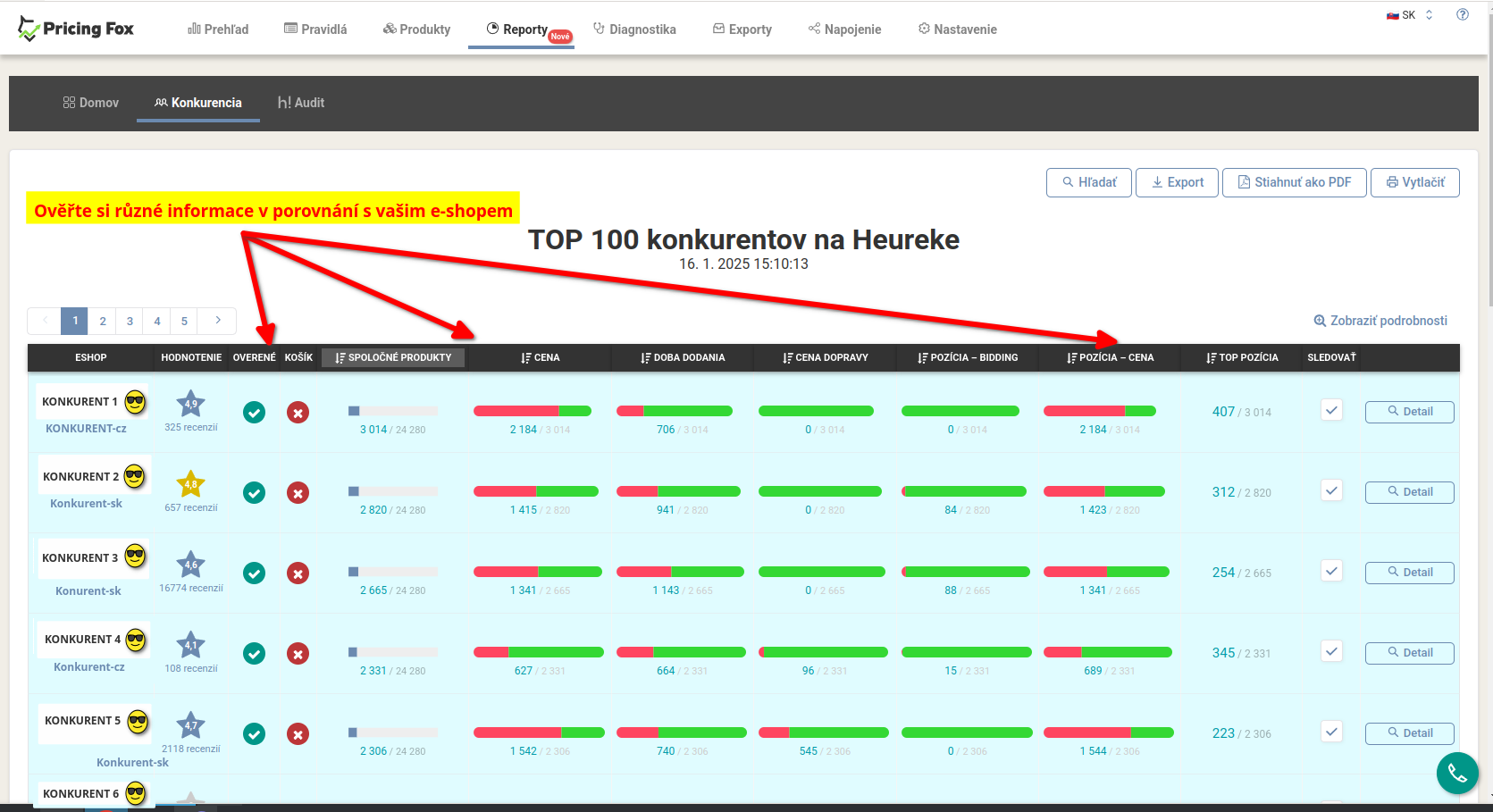Click the gold rating star of KONKURENT 2
This screenshot has height=812, width=1493.
tap(191, 484)
